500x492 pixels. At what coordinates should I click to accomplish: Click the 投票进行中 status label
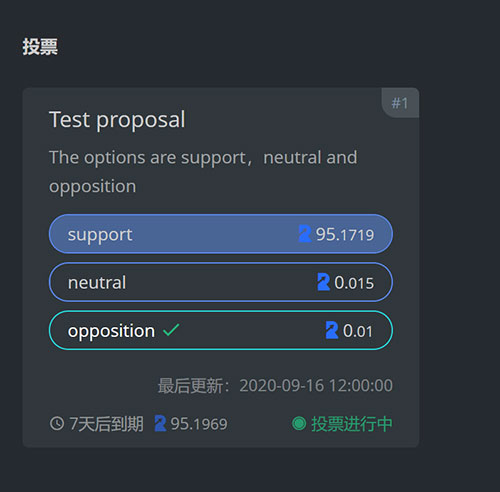coord(352,424)
